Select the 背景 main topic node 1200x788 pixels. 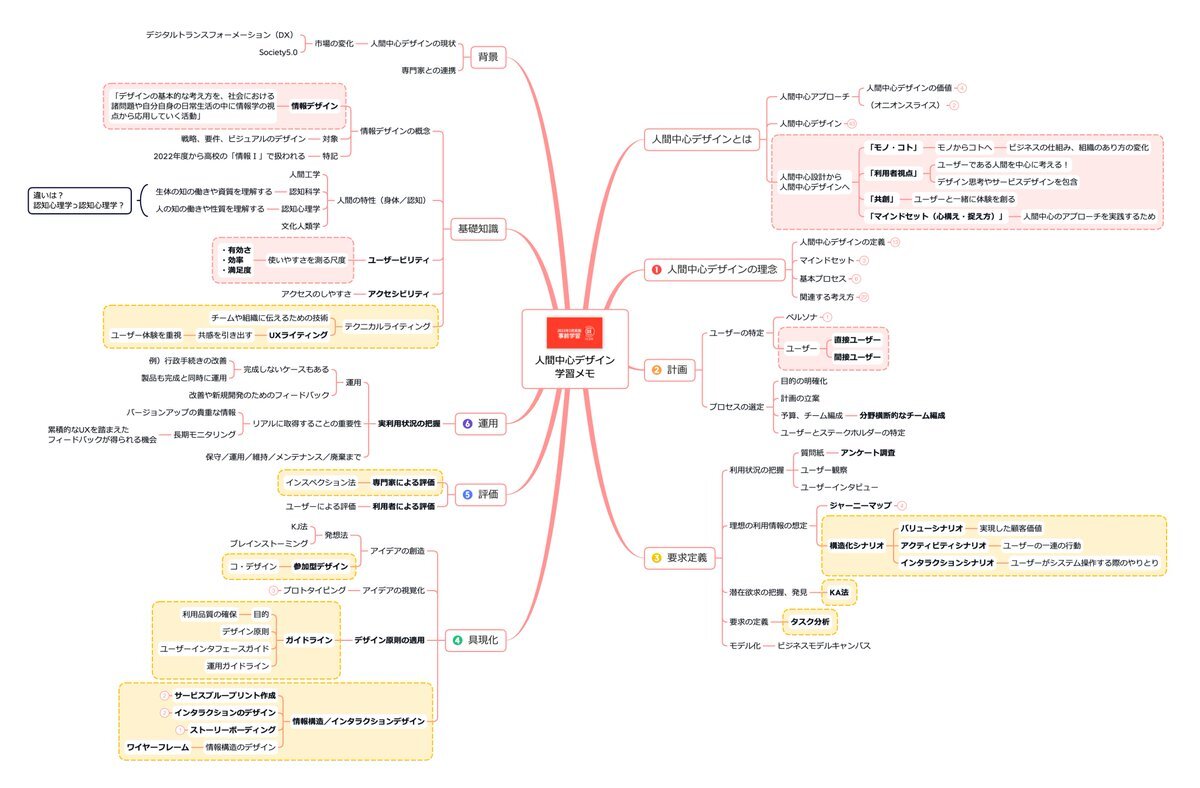(488, 57)
